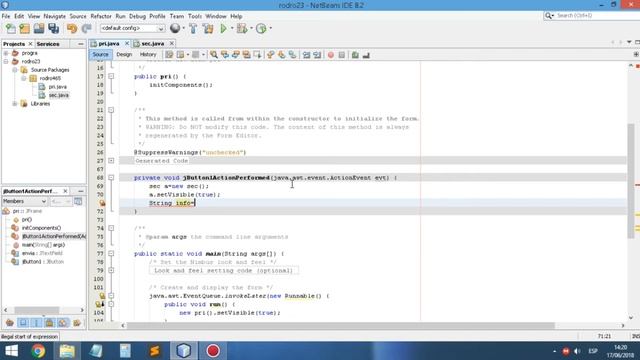The height and width of the screenshot is (360, 640).
Task: Toggle Bookmark icon in editor toolbar
Action: point(293,55)
